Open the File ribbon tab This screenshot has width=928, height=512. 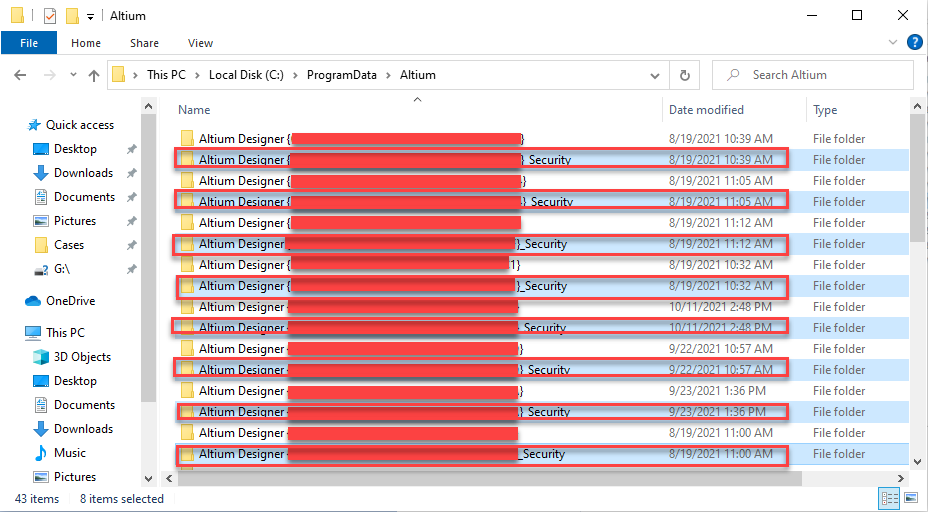click(x=29, y=43)
